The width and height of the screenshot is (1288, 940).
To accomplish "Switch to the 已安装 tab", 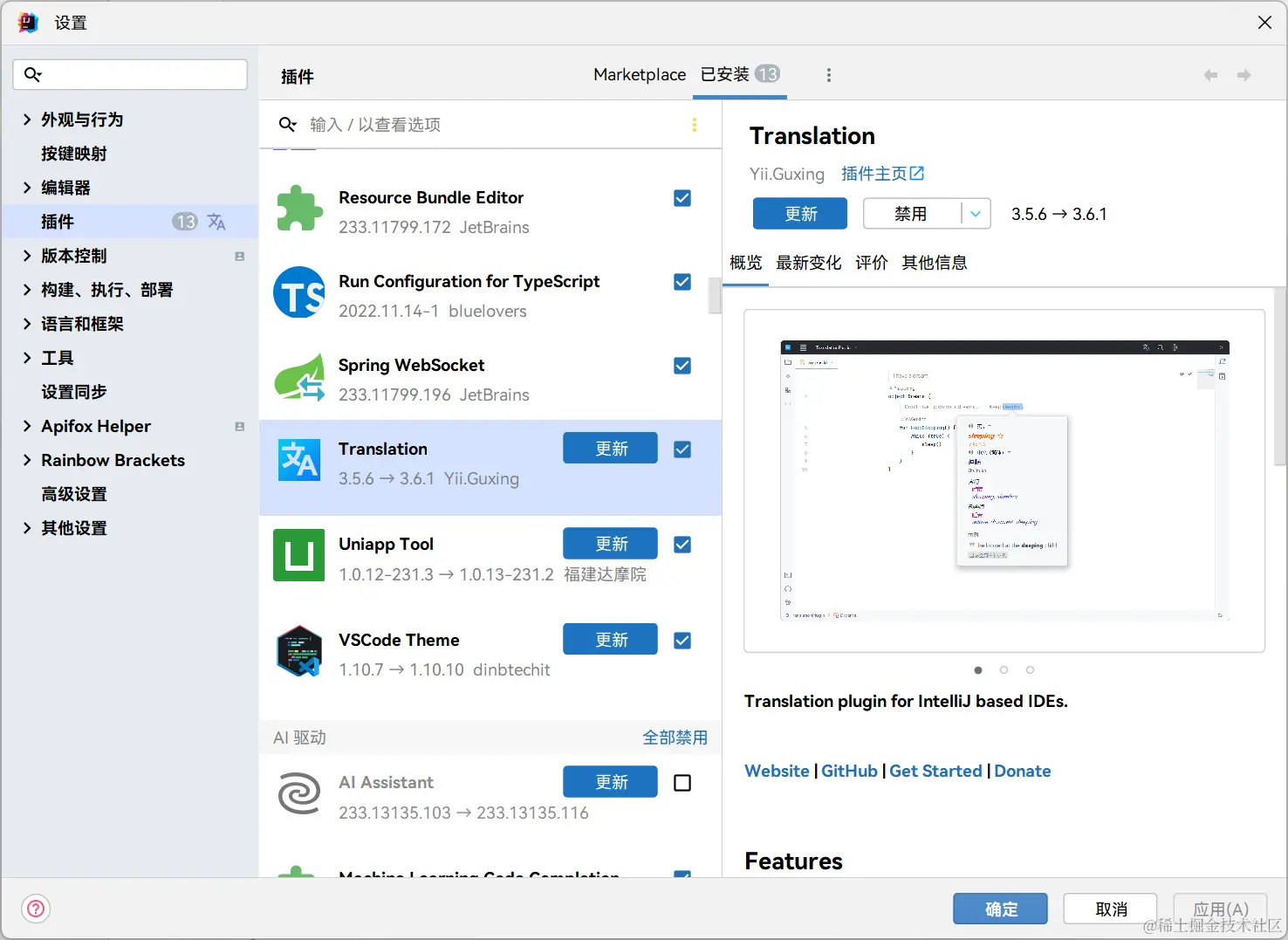I will tap(740, 75).
